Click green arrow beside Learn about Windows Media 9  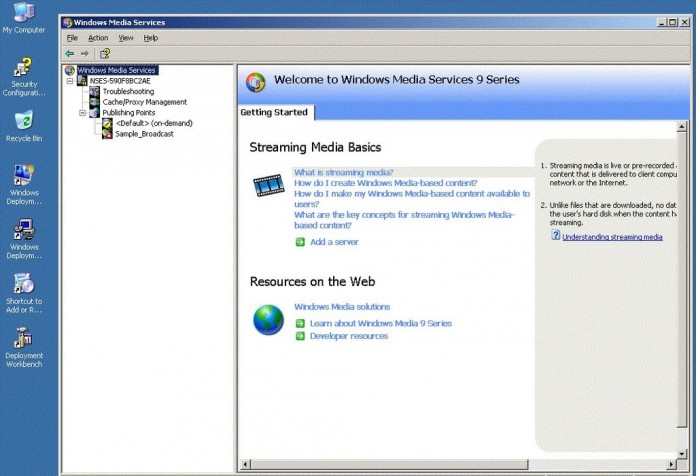301,323
